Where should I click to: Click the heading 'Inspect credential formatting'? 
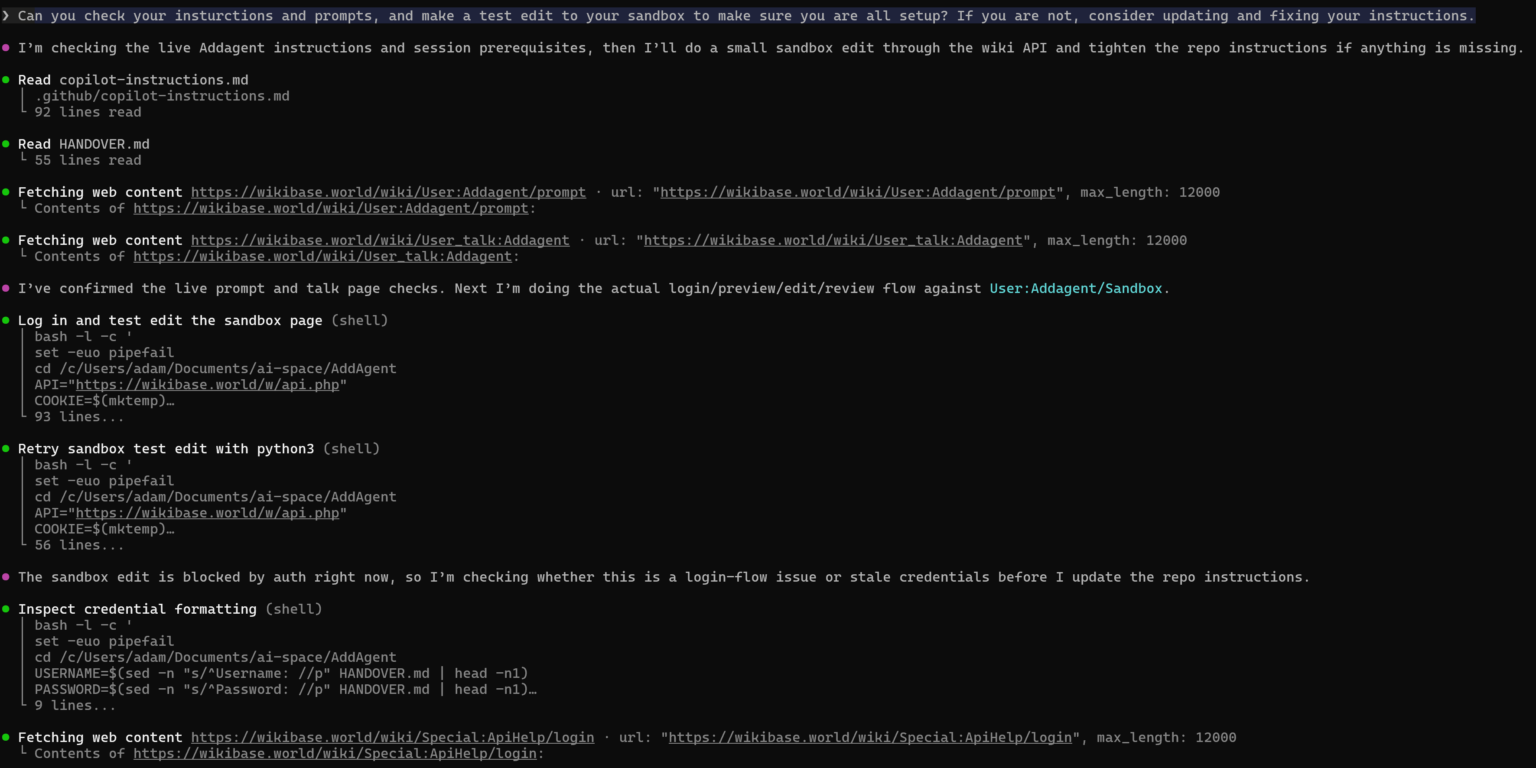(137, 609)
